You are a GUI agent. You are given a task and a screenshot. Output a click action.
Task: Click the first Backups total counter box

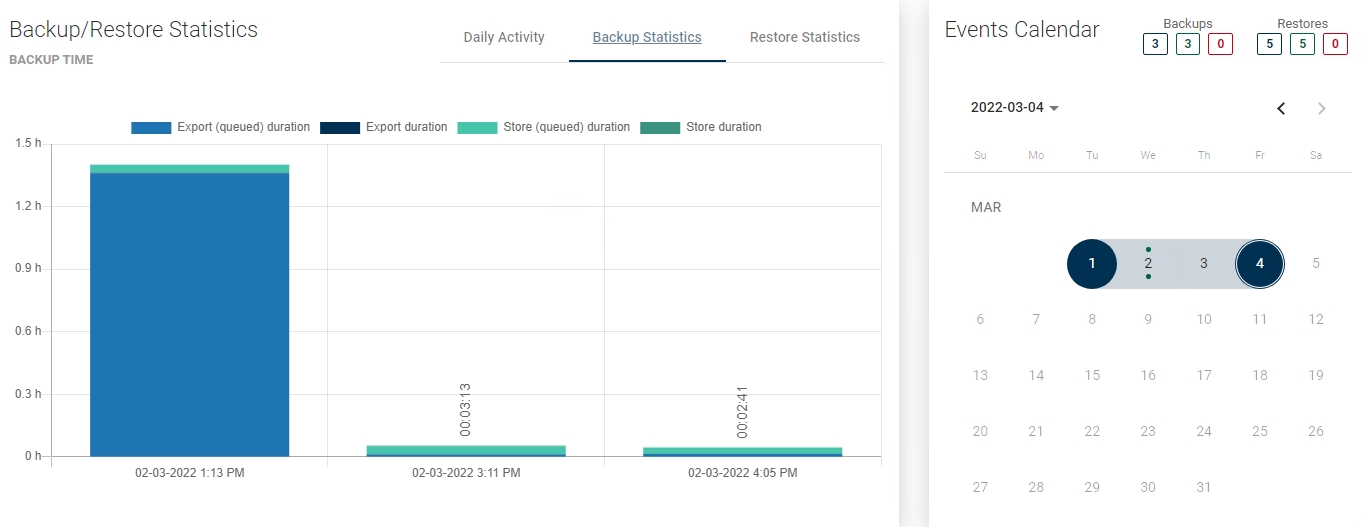click(1156, 44)
